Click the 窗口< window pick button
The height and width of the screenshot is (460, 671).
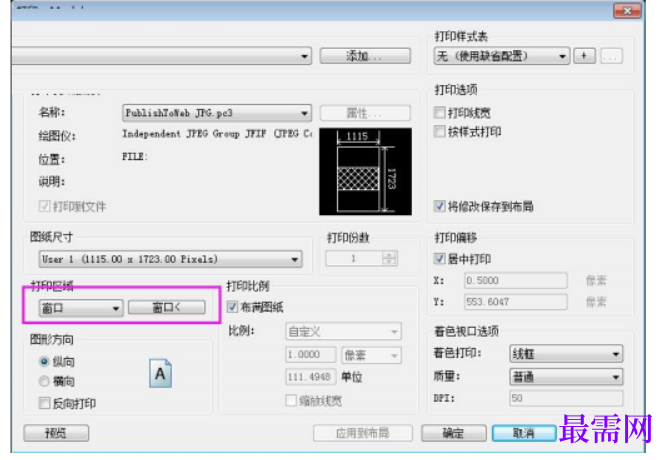point(166,307)
